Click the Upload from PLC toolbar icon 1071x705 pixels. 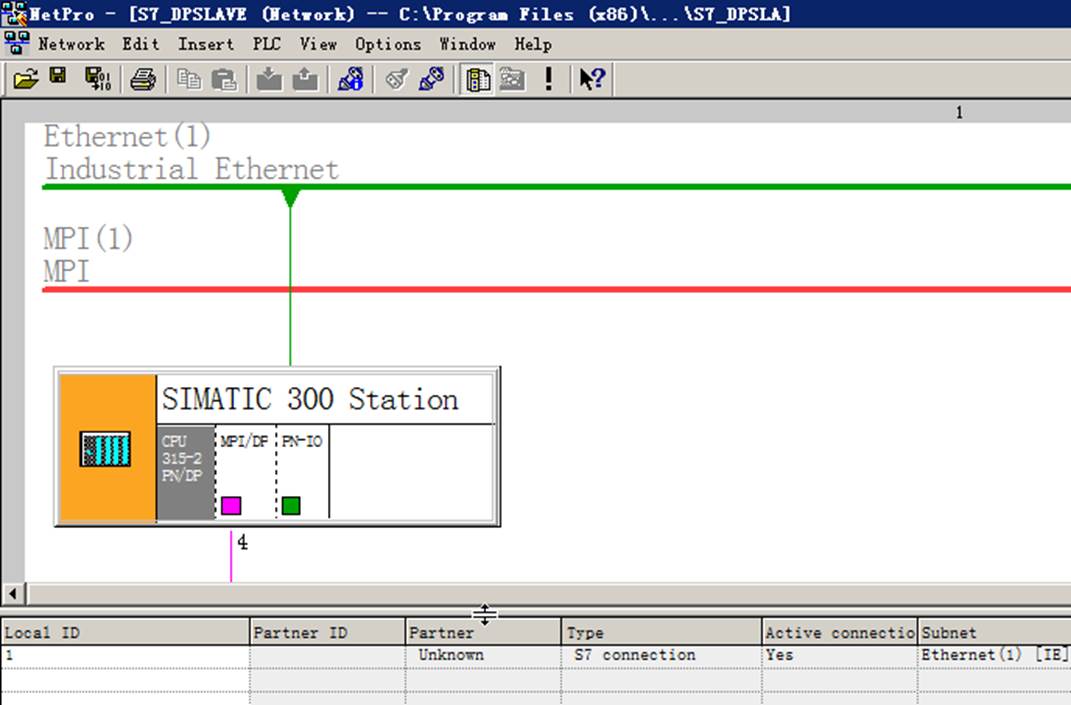(305, 79)
